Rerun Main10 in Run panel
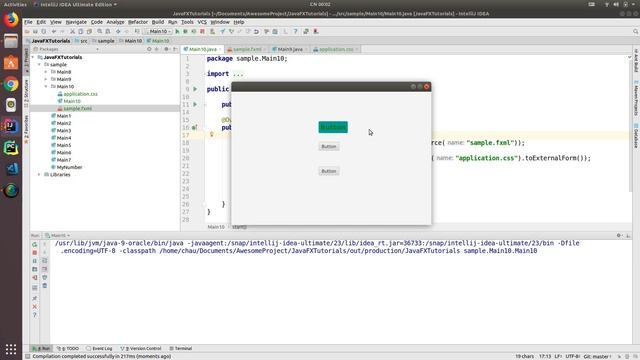The width and height of the screenshot is (640, 360). pos(35,244)
